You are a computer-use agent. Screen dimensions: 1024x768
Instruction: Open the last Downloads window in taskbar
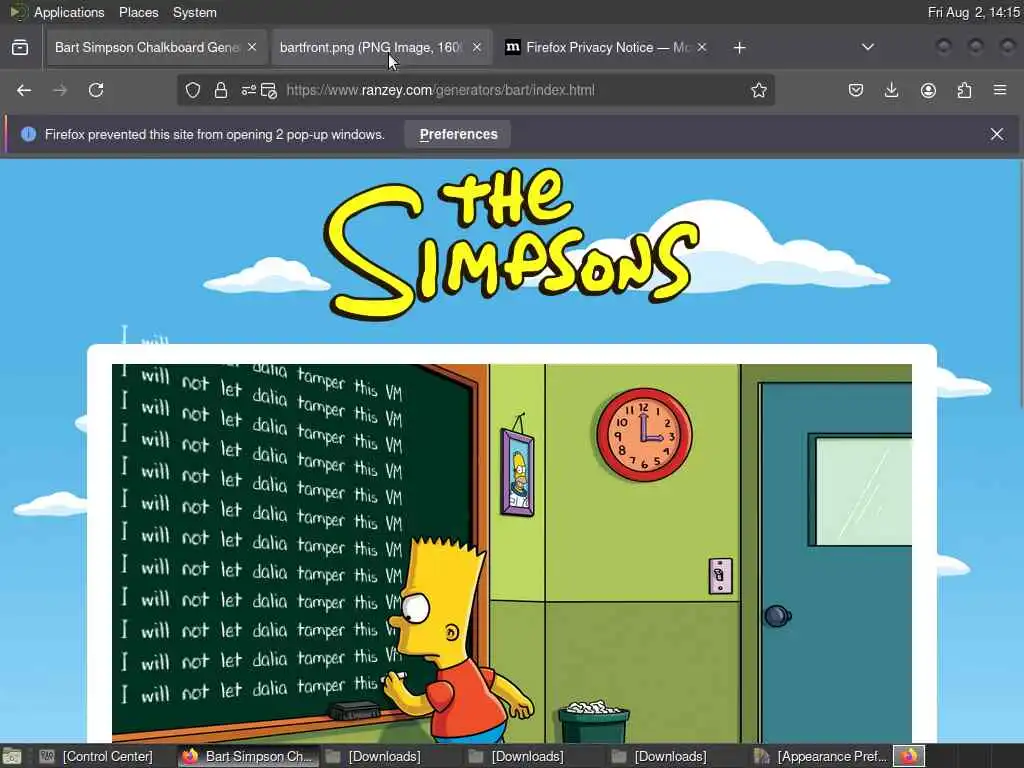click(660, 756)
